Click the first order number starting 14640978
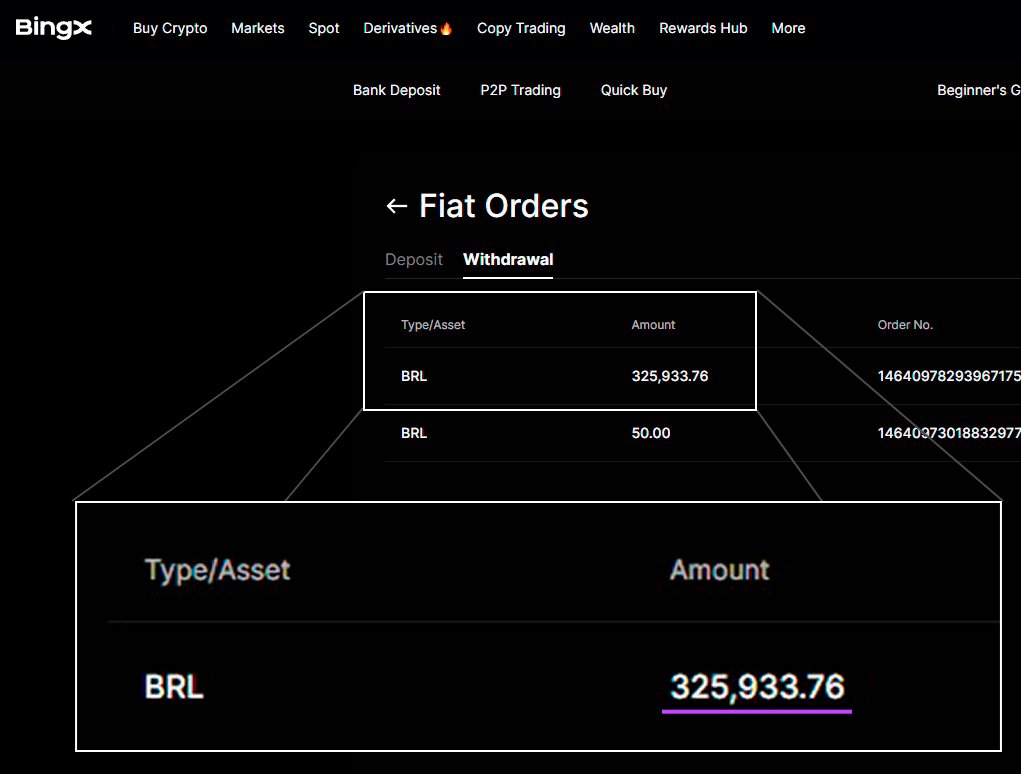Viewport: 1021px width, 774px height. tap(949, 376)
